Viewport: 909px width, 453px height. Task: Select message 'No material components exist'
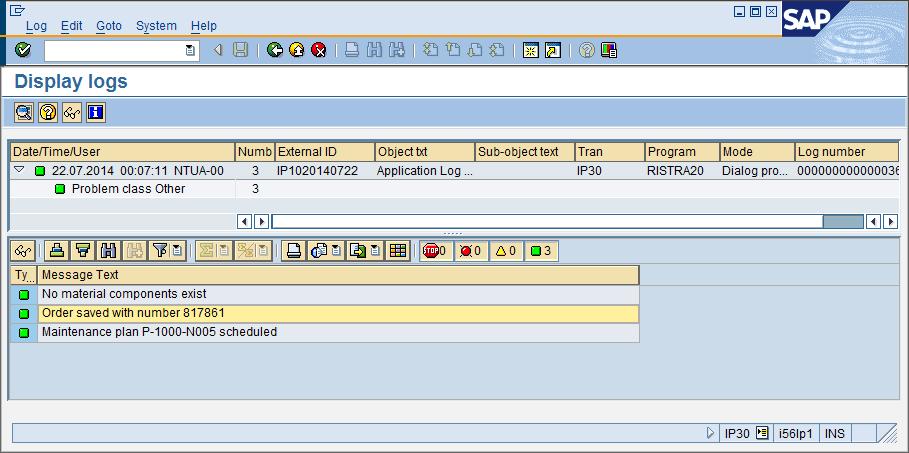339,294
